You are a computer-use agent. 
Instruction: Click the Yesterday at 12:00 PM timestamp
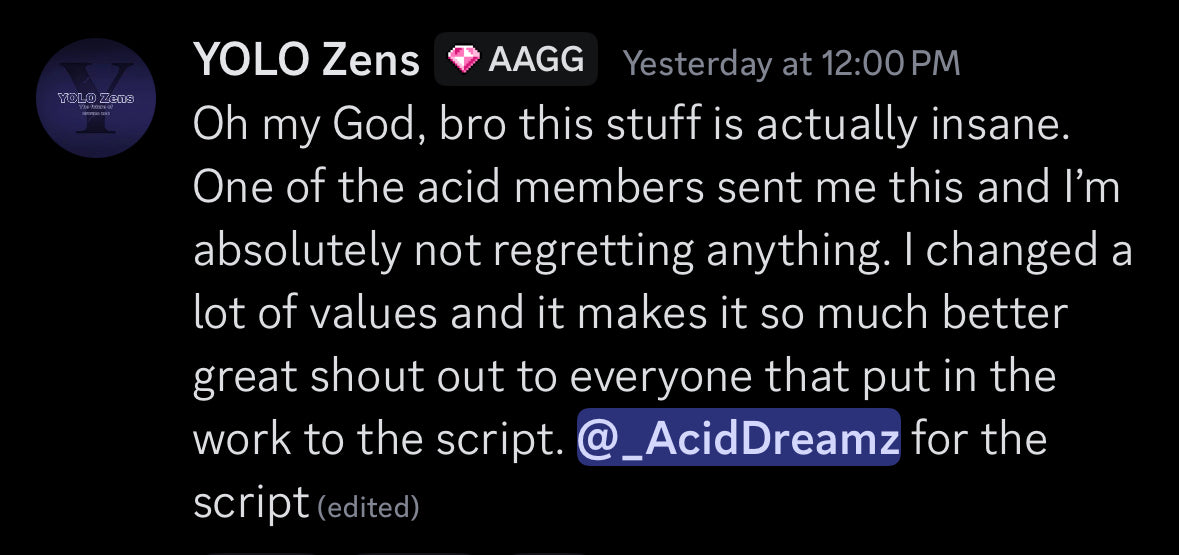click(x=791, y=63)
